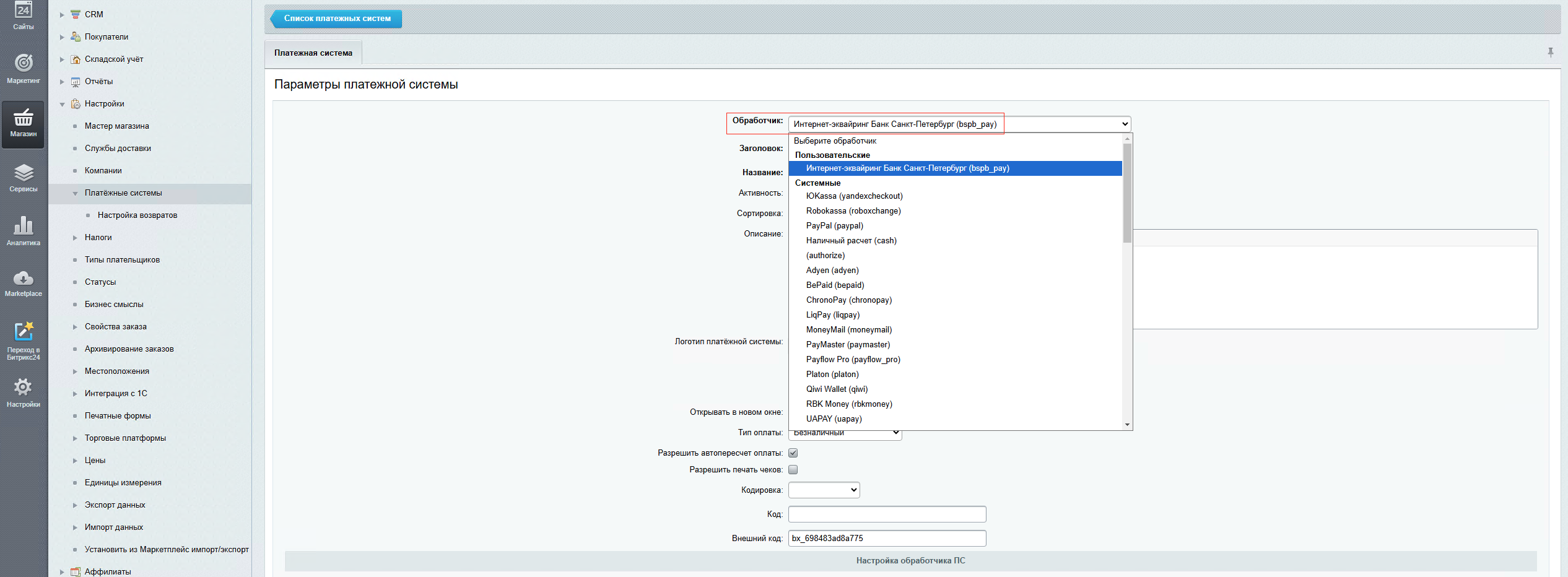Expand the Цены node arrow

tap(75, 461)
